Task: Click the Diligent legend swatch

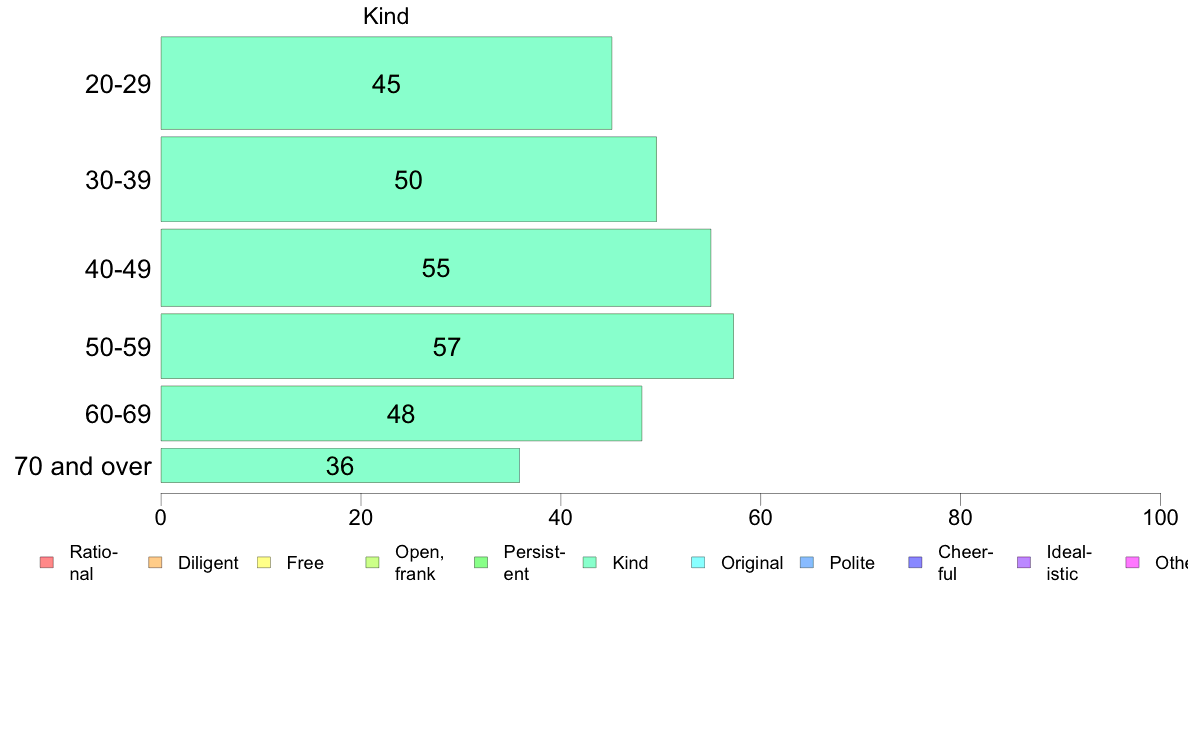Action: pyautogui.click(x=155, y=562)
